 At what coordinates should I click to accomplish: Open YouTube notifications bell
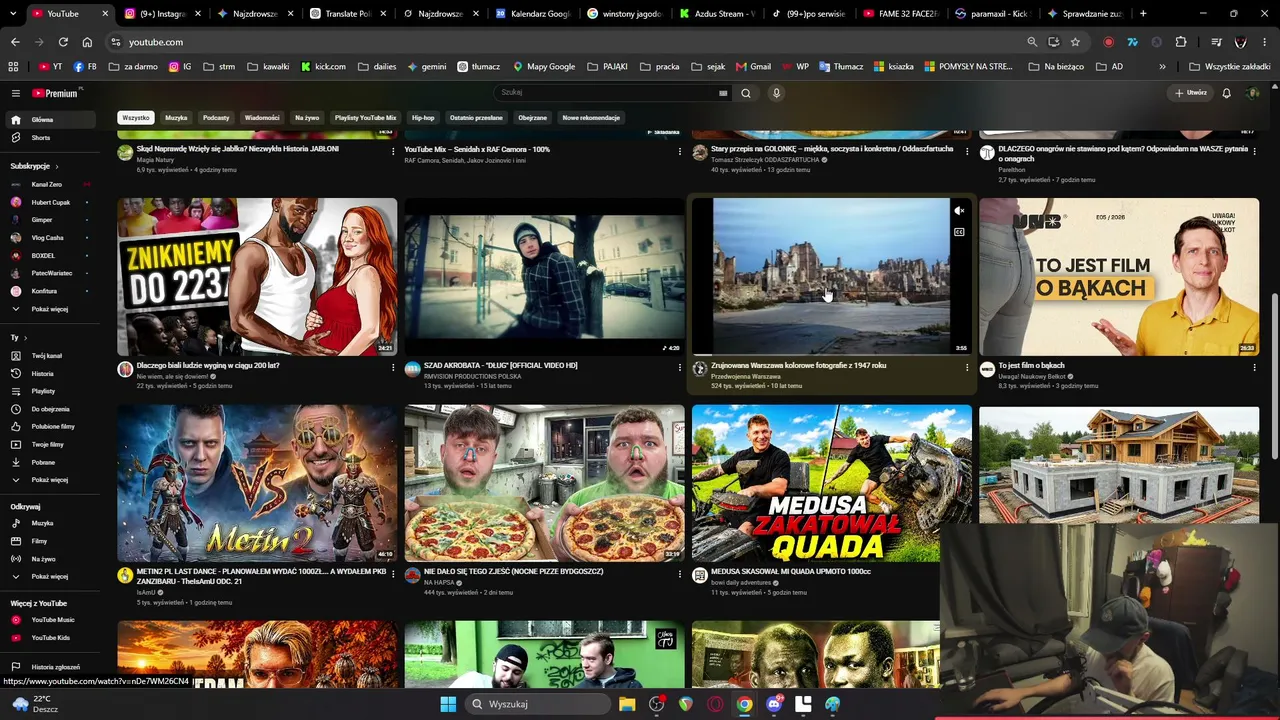(x=1226, y=93)
